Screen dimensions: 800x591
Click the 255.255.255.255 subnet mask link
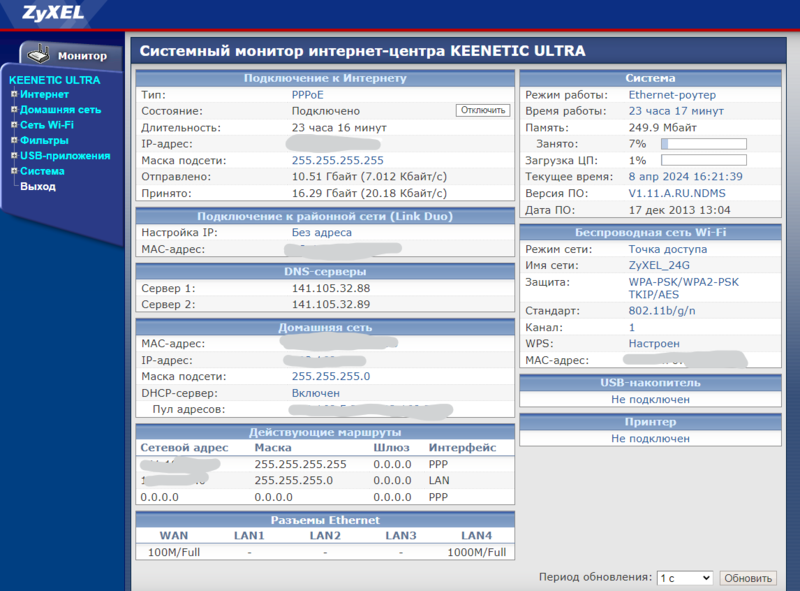[x=337, y=160]
